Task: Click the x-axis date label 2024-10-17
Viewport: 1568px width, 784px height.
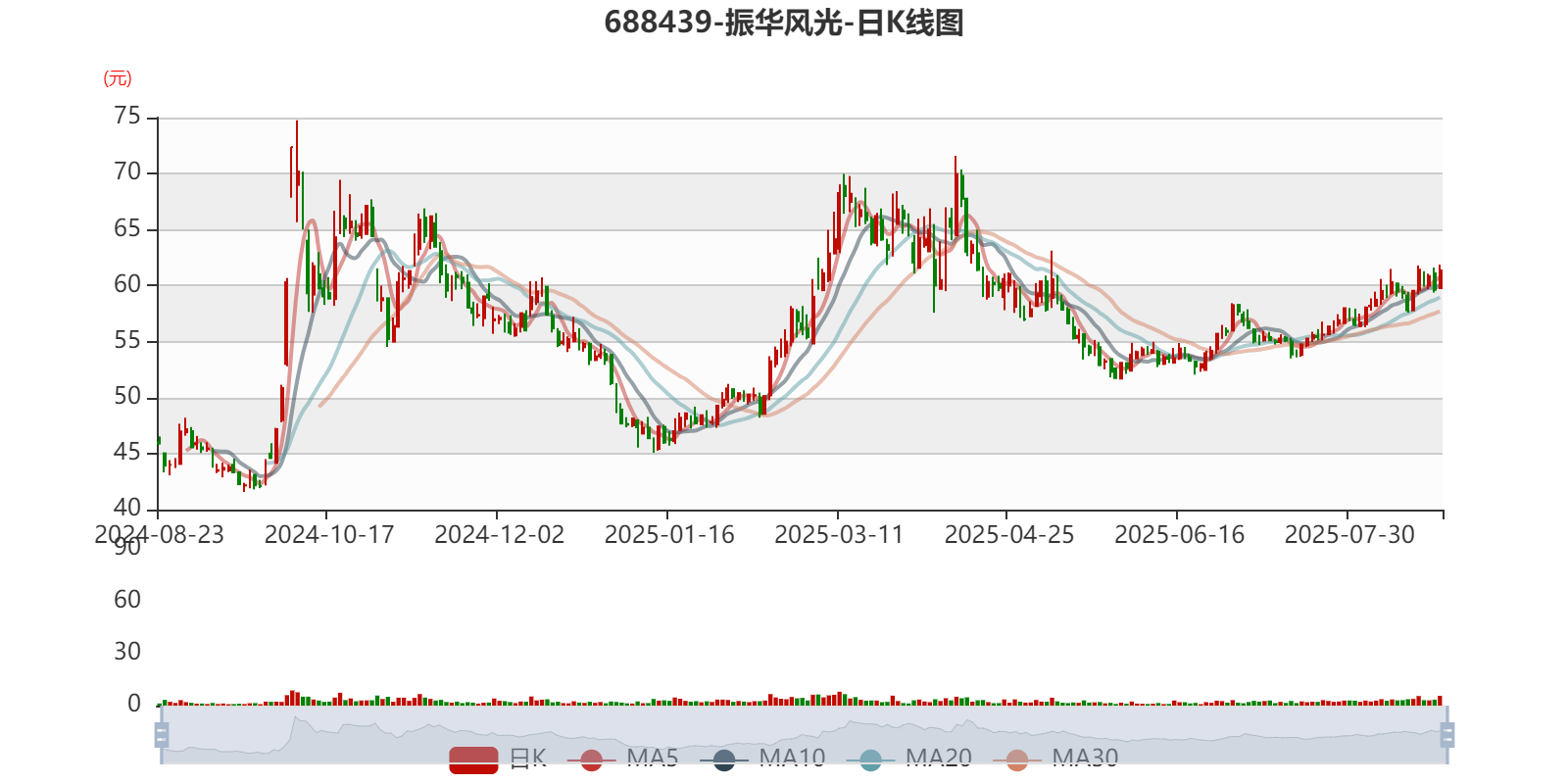Action: tap(329, 535)
